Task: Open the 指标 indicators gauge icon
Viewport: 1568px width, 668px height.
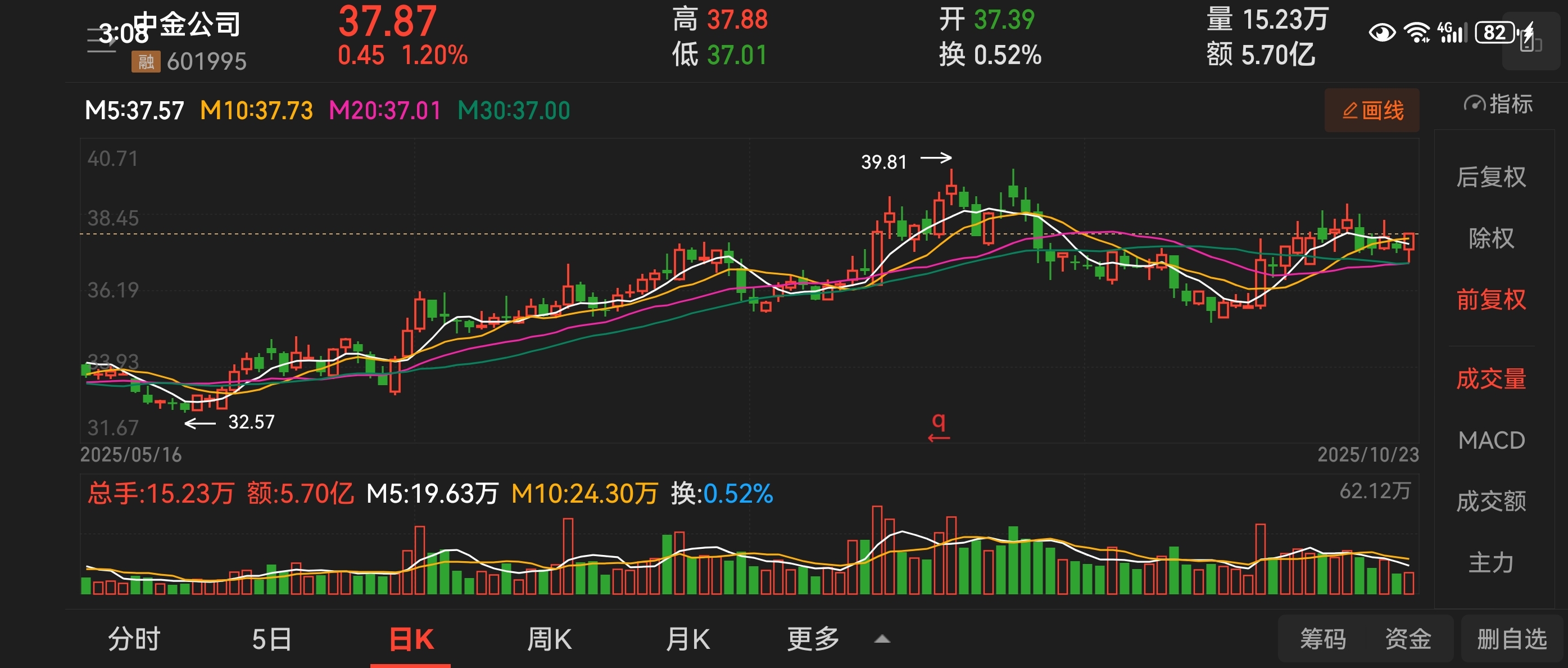Action: (1474, 104)
